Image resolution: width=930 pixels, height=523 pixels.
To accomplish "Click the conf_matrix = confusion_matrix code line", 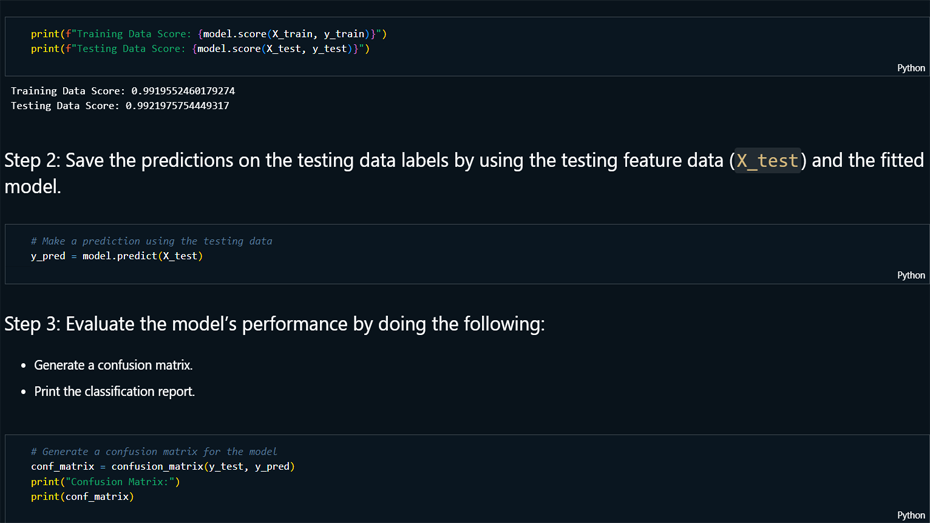I will [162, 466].
